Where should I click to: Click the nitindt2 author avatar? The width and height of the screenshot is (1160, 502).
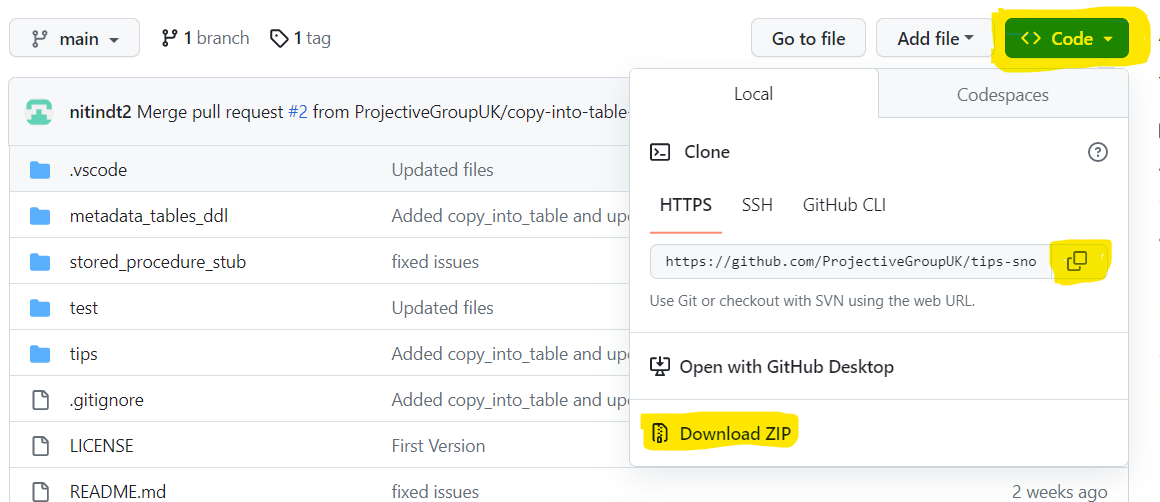(x=40, y=112)
